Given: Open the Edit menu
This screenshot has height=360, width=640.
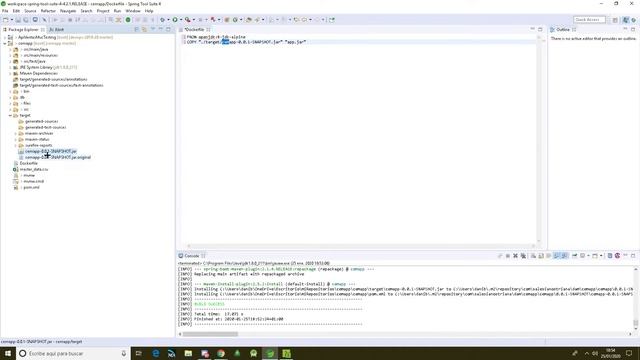Looking at the screenshot, I should point(16,11).
